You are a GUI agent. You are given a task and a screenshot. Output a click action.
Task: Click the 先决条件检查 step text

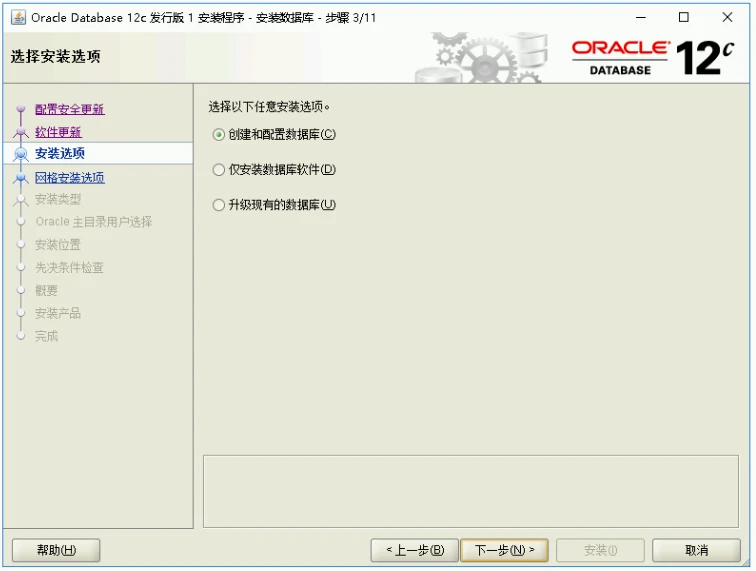[69, 267]
